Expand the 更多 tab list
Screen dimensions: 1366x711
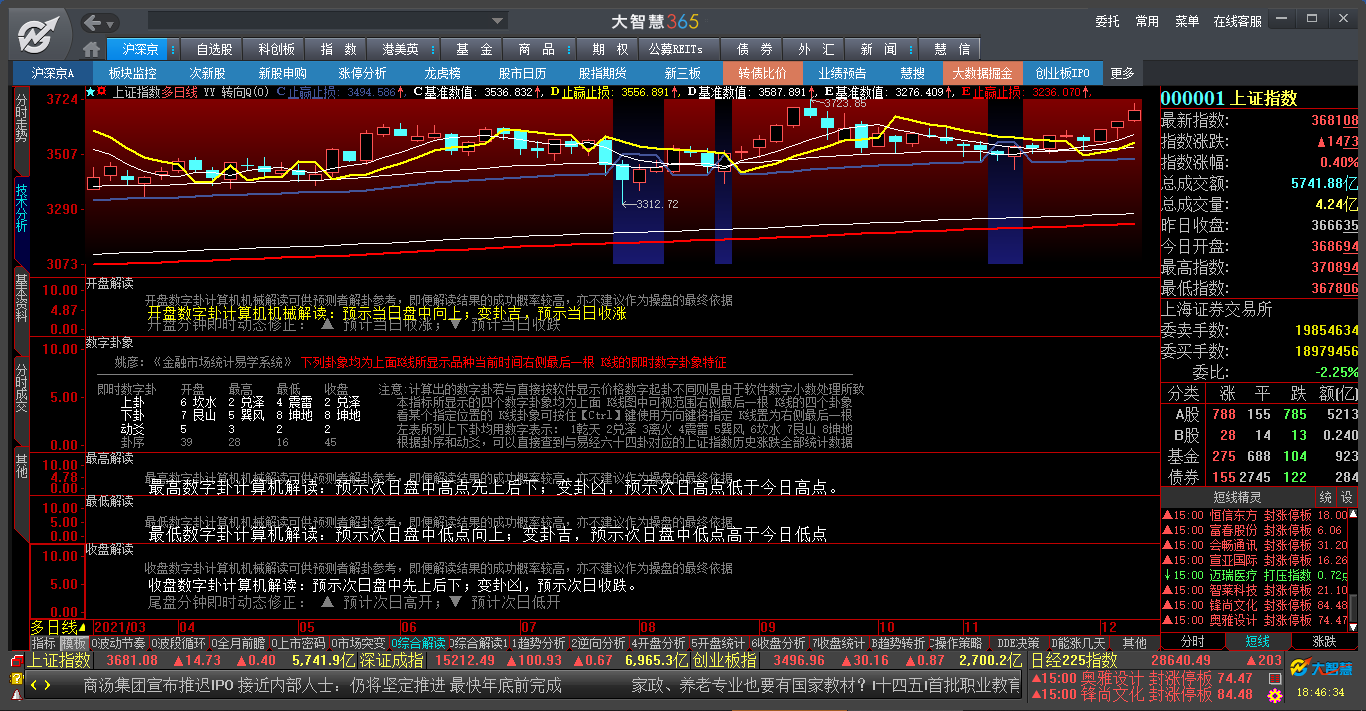tap(1122, 73)
